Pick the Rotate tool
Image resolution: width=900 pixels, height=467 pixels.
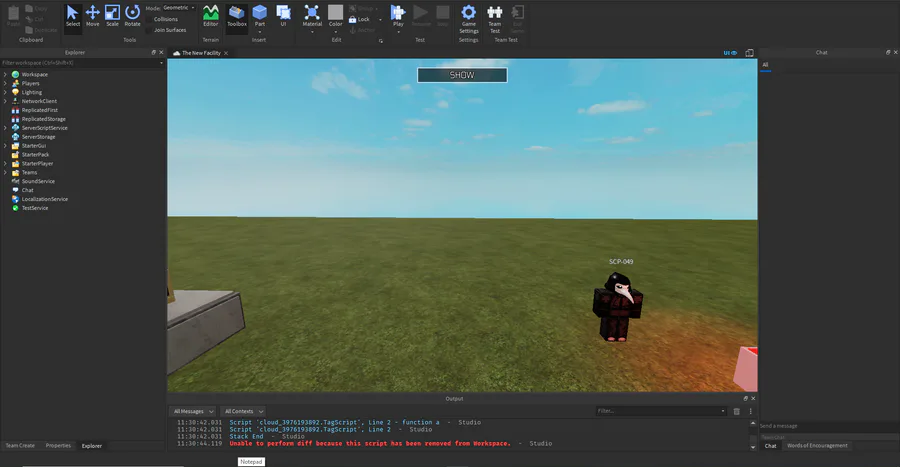[x=133, y=16]
